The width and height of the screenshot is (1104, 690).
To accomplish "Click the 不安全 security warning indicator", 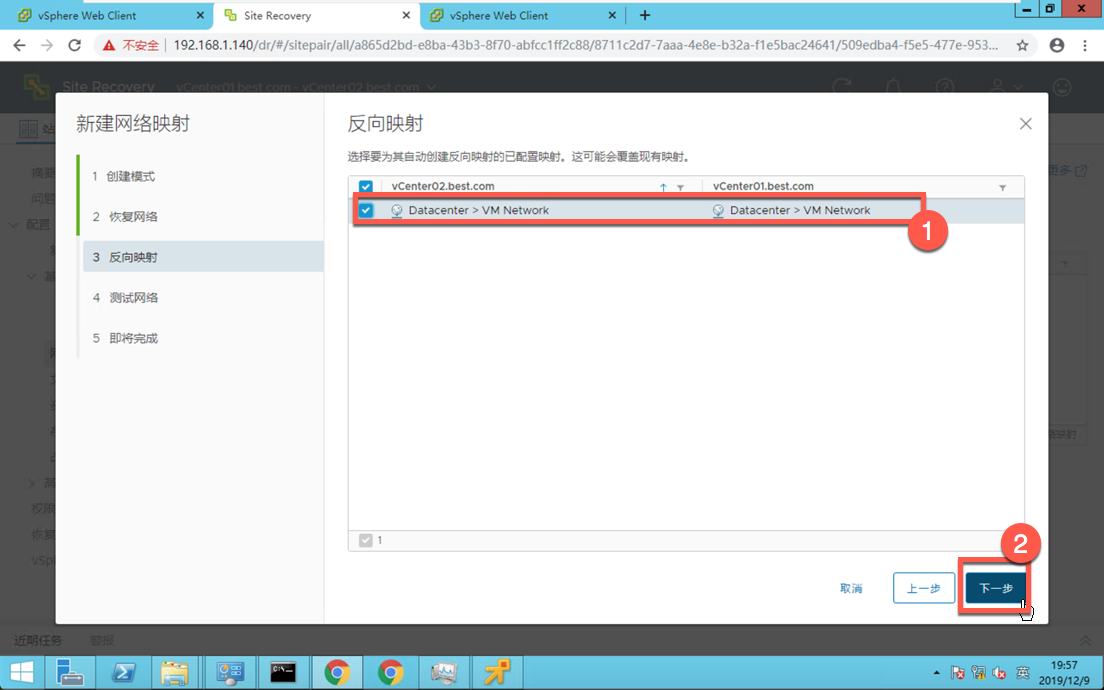I will pos(131,45).
